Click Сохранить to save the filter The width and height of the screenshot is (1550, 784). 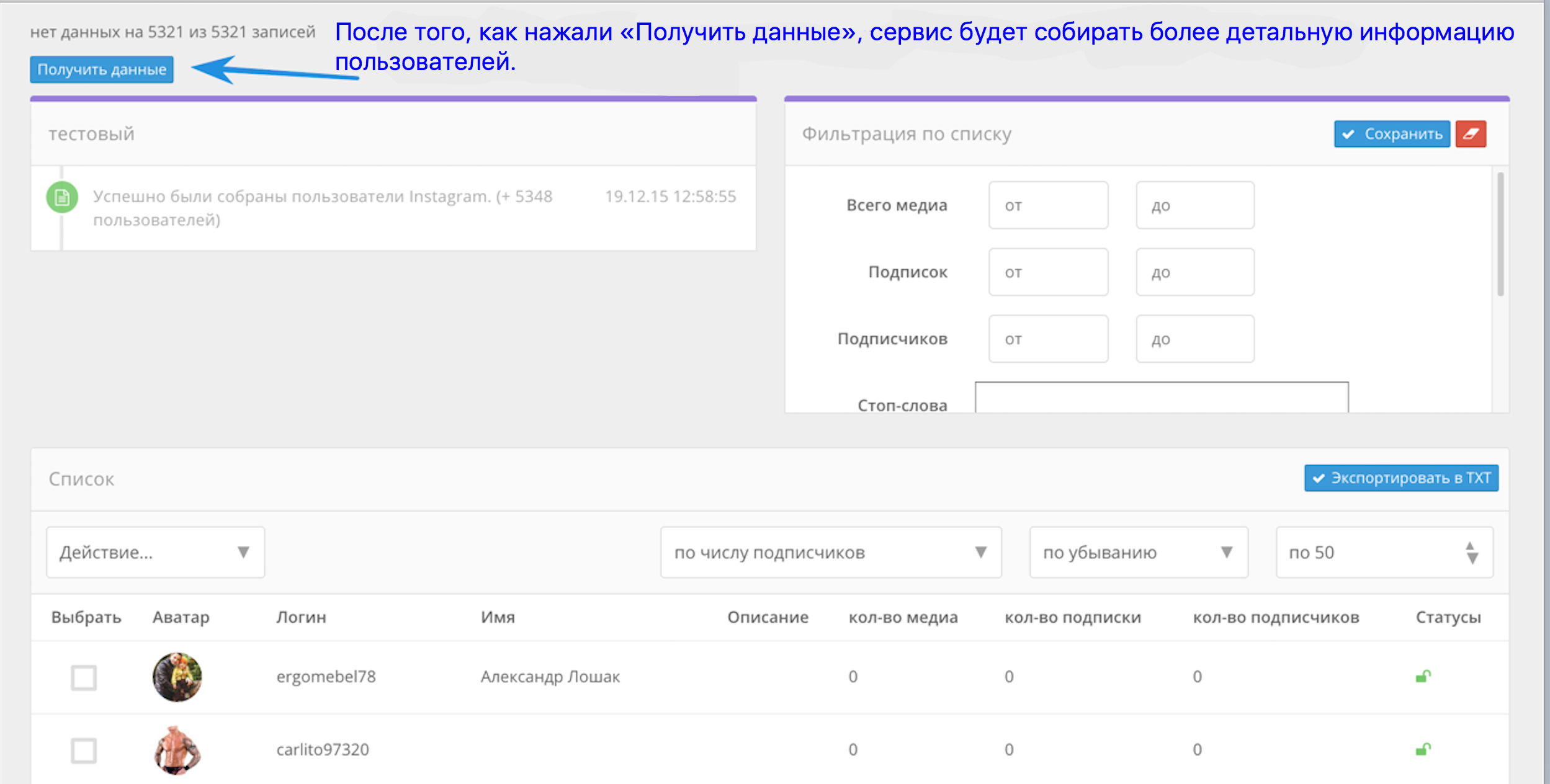click(1391, 134)
